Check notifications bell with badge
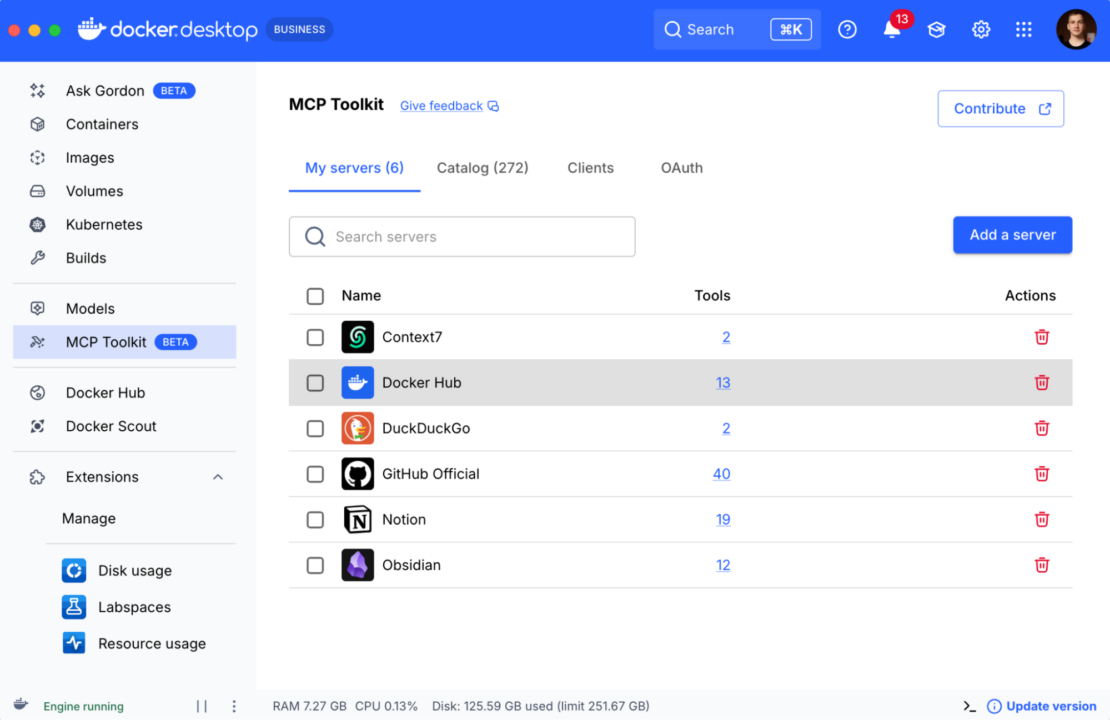Viewport: 1110px width, 720px height. pyautogui.click(x=890, y=30)
